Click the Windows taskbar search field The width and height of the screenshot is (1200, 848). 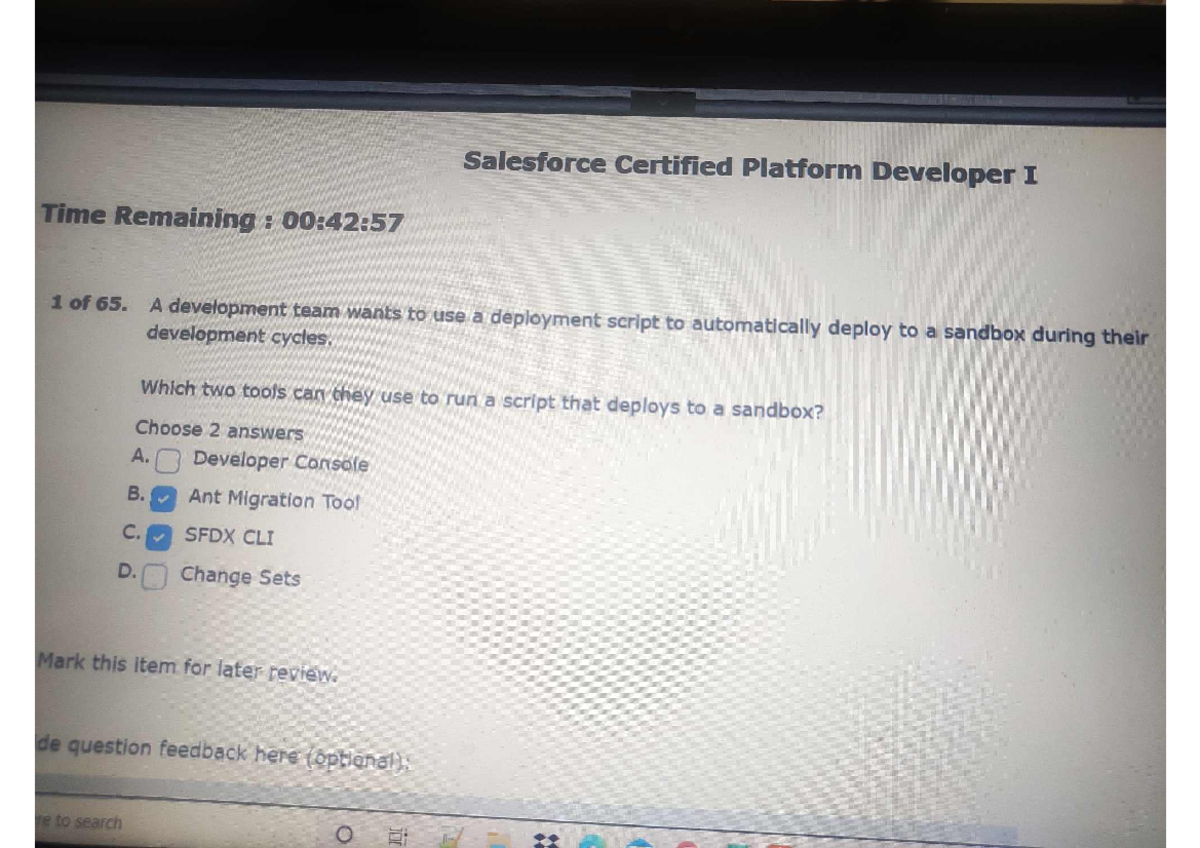point(100,823)
